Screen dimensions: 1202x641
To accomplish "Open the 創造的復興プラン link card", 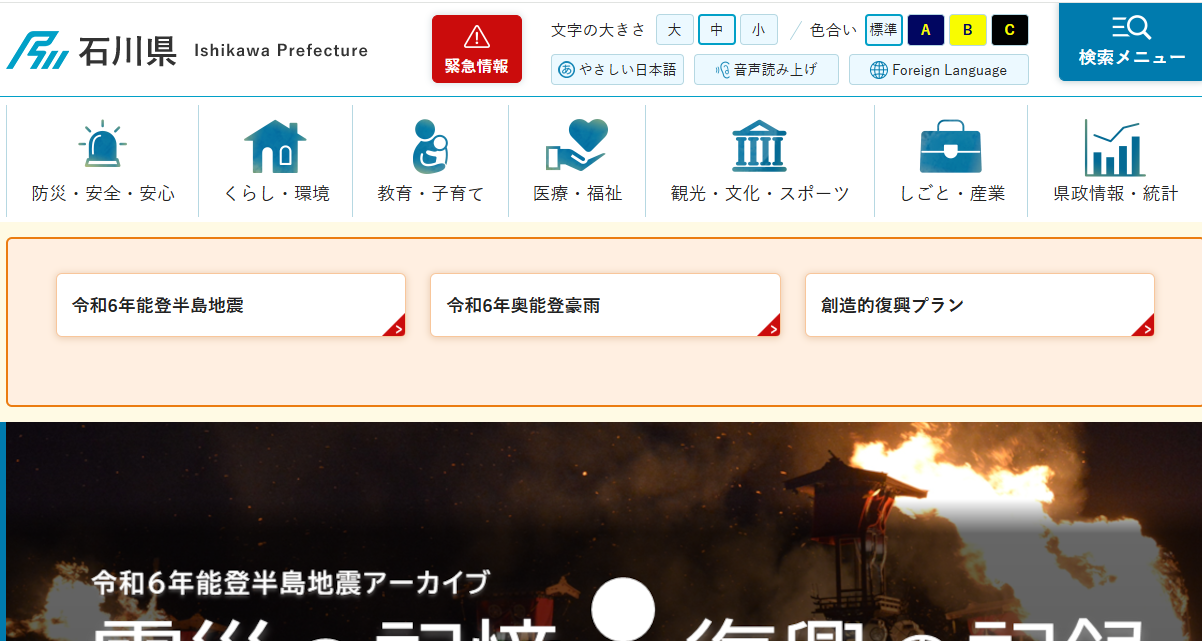I will (980, 305).
